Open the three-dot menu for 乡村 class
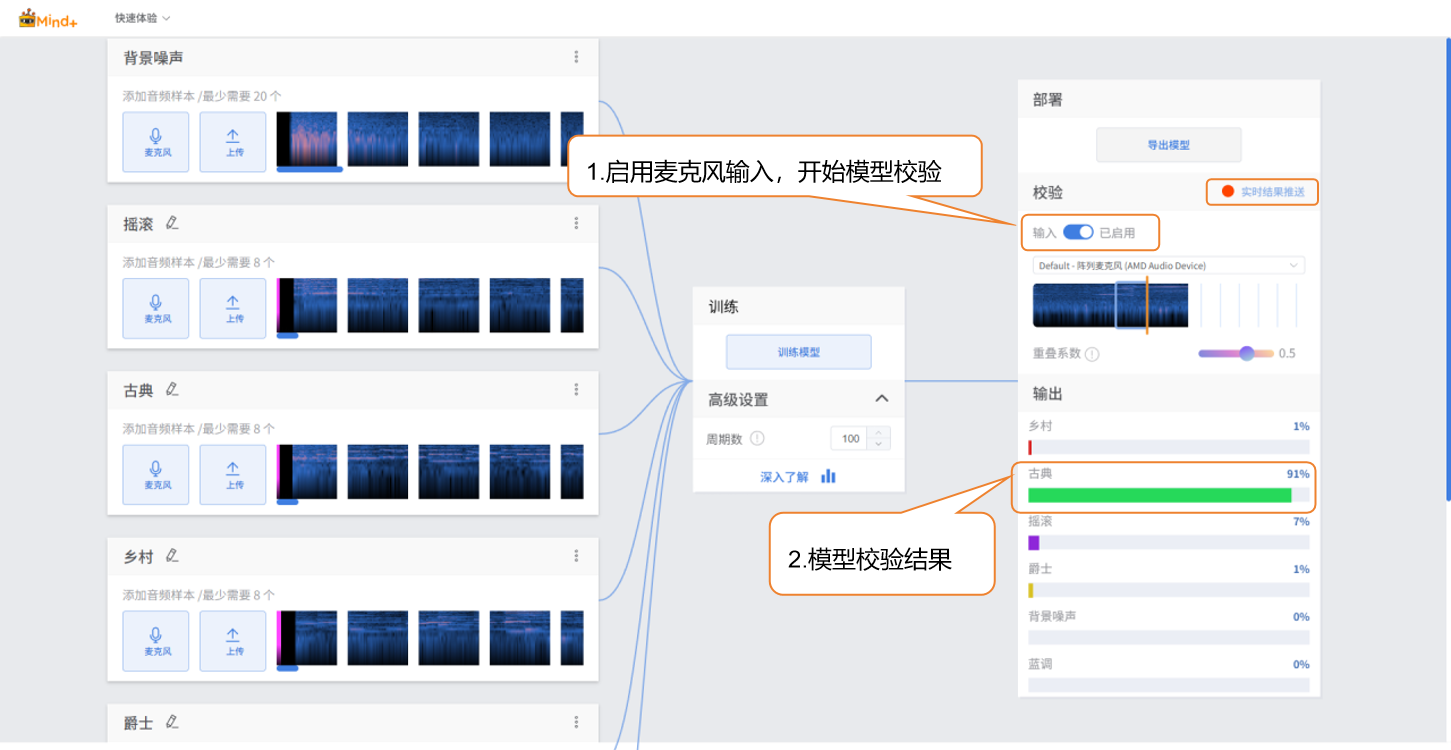 coord(576,556)
